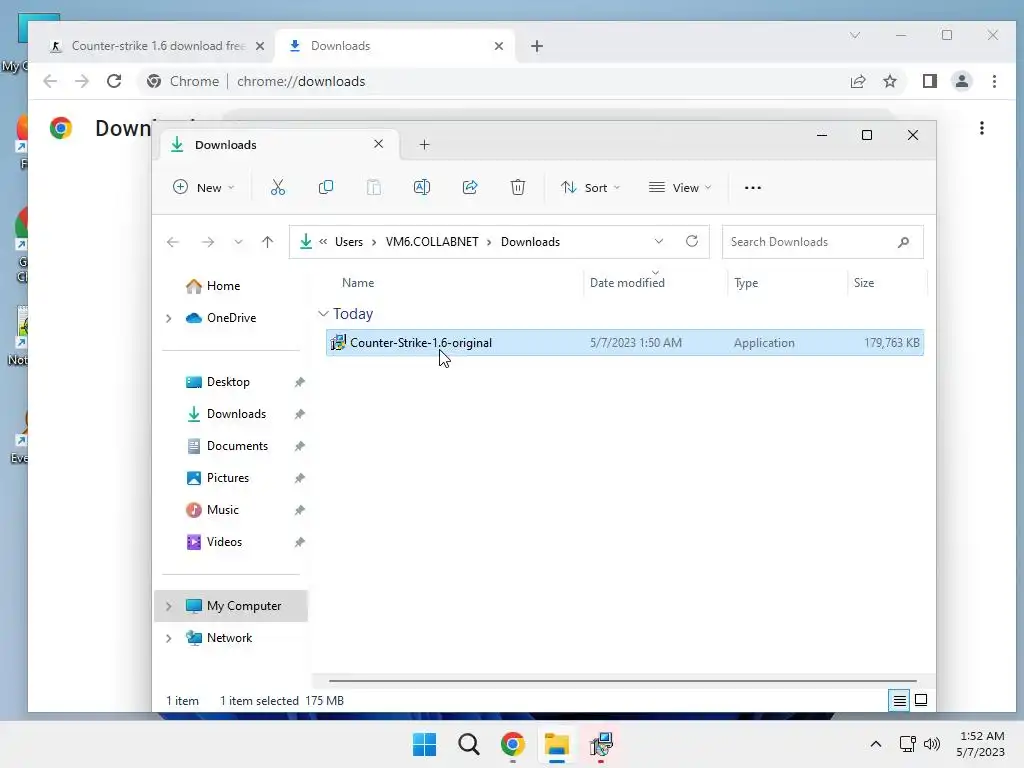Viewport: 1024px width, 768px height.
Task: Sort by Date modified column header
Action: (x=627, y=283)
